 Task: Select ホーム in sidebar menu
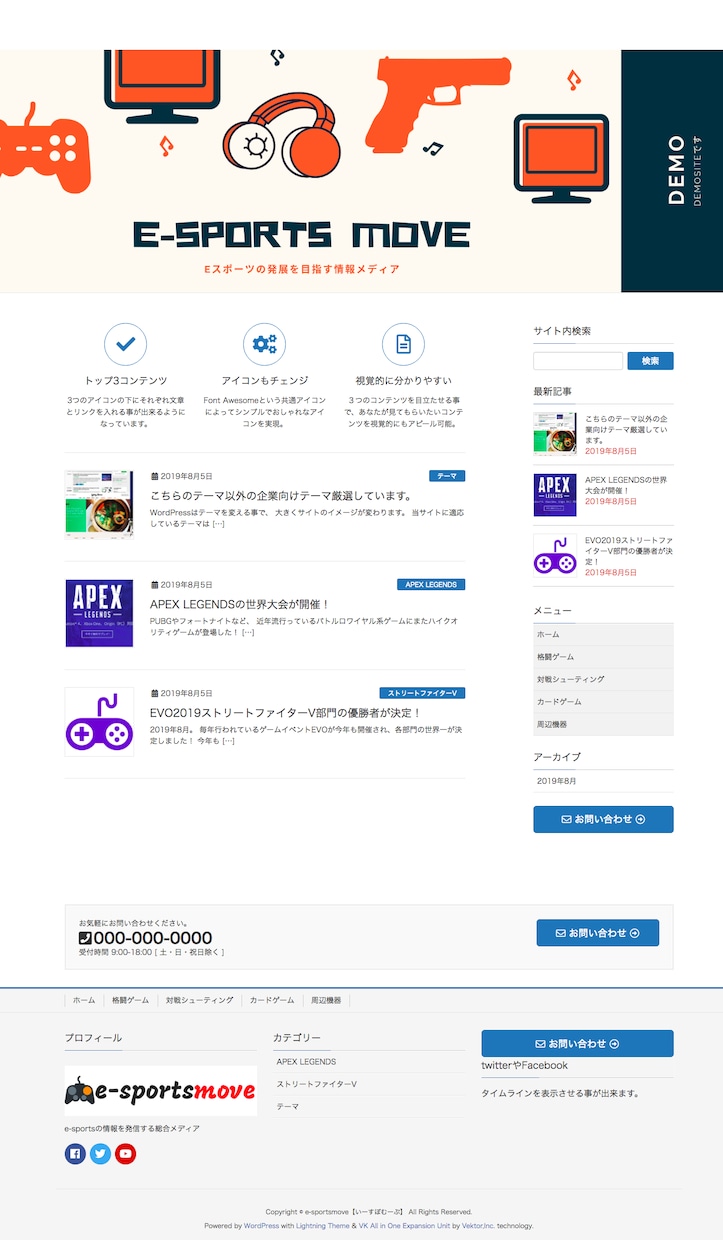tap(603, 634)
